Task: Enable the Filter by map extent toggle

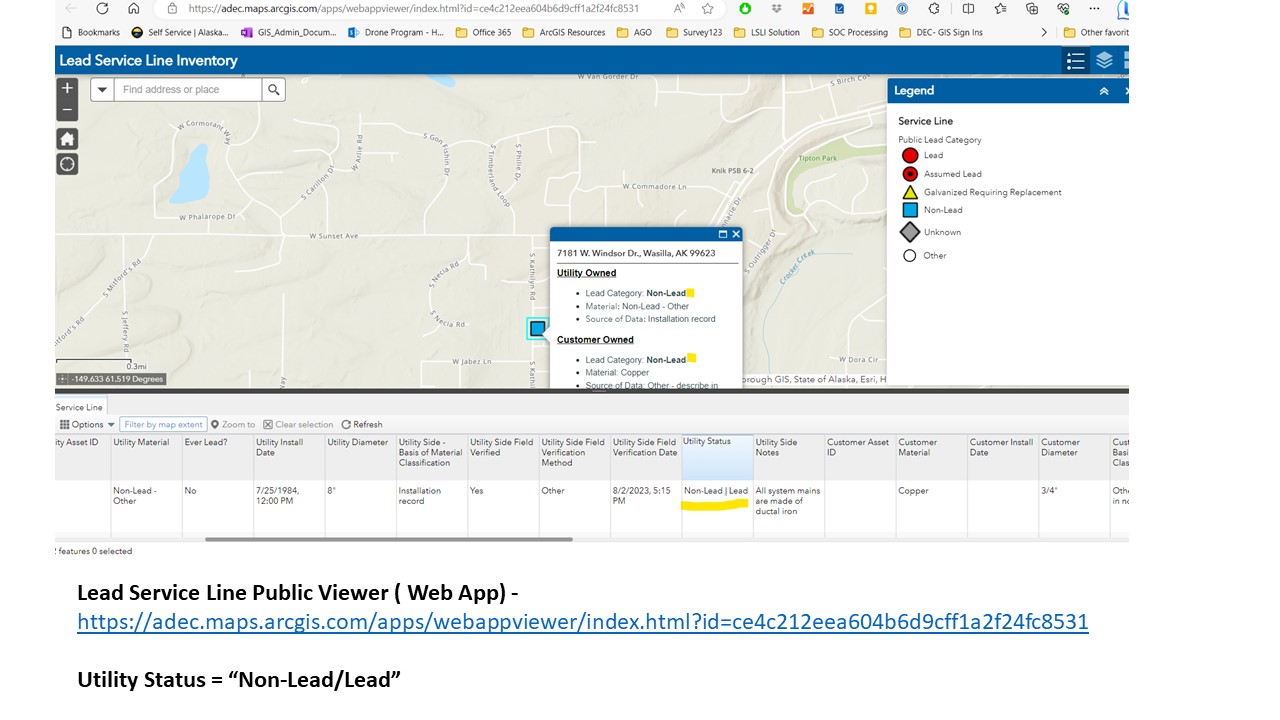Action: 163,424
